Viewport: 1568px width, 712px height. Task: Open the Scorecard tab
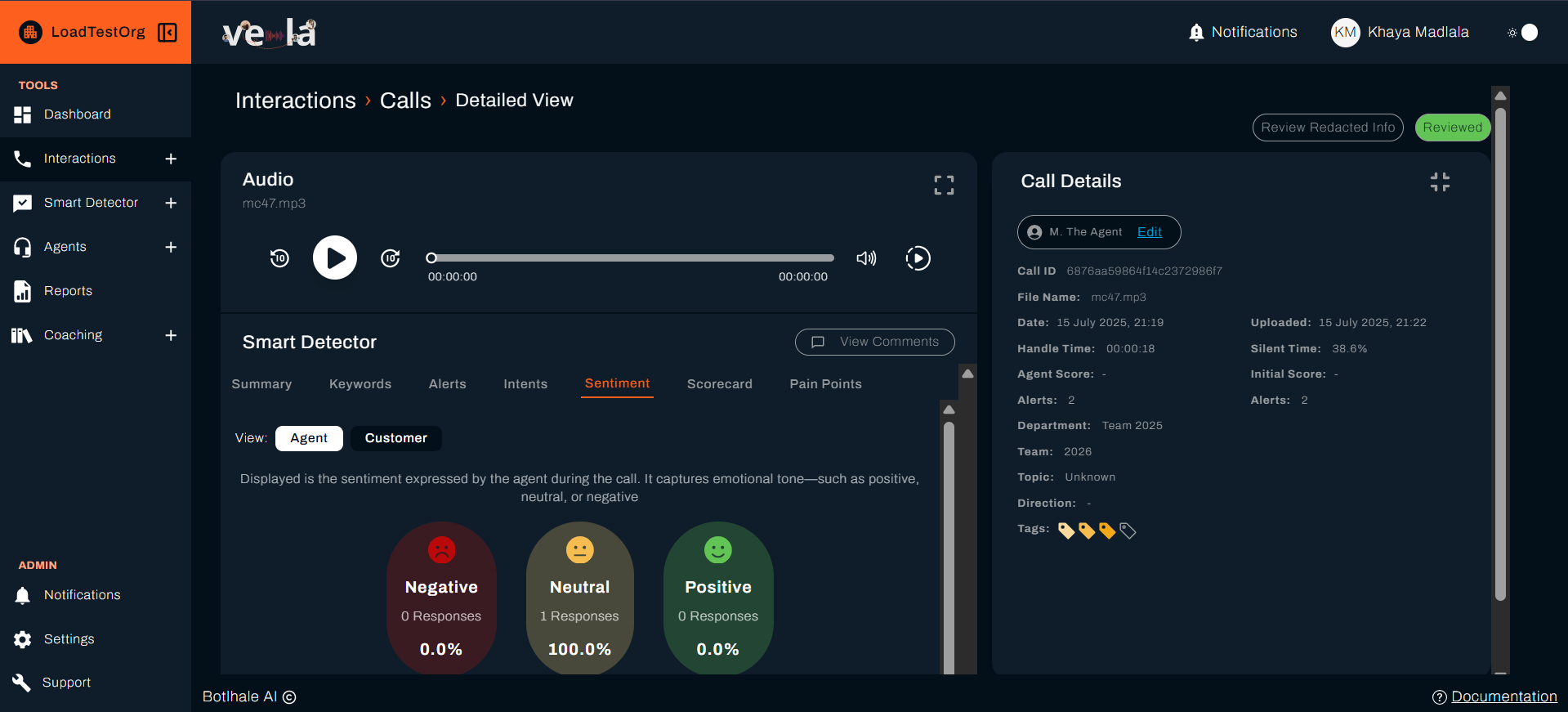719,384
